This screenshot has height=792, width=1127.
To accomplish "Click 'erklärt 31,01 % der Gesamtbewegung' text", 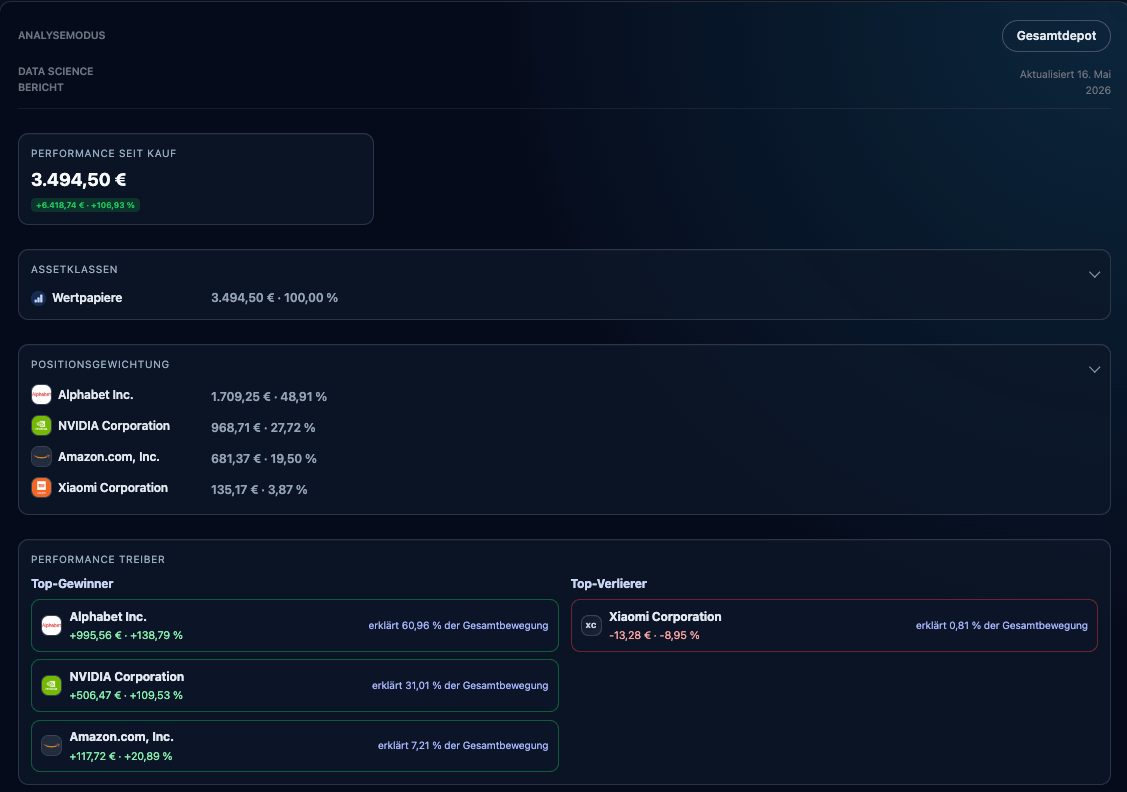I will click(x=459, y=685).
